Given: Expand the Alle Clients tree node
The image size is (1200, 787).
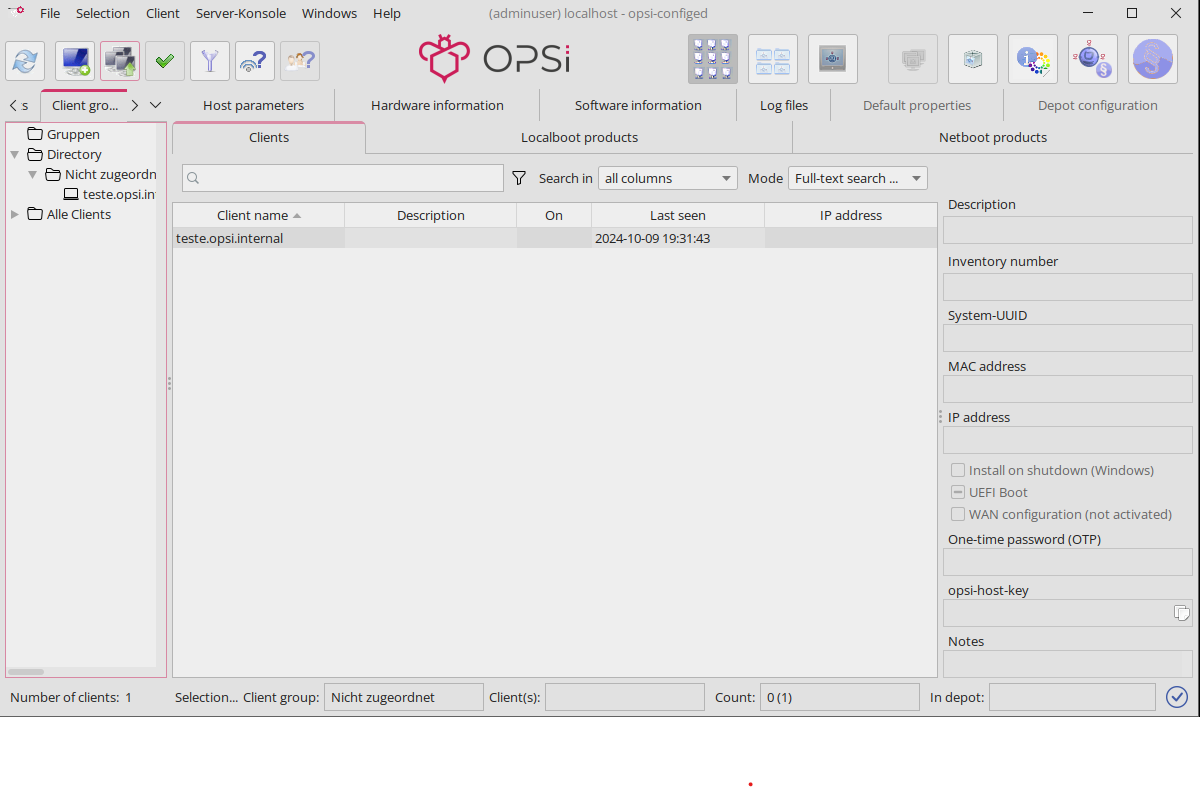Looking at the screenshot, I should click(x=15, y=214).
